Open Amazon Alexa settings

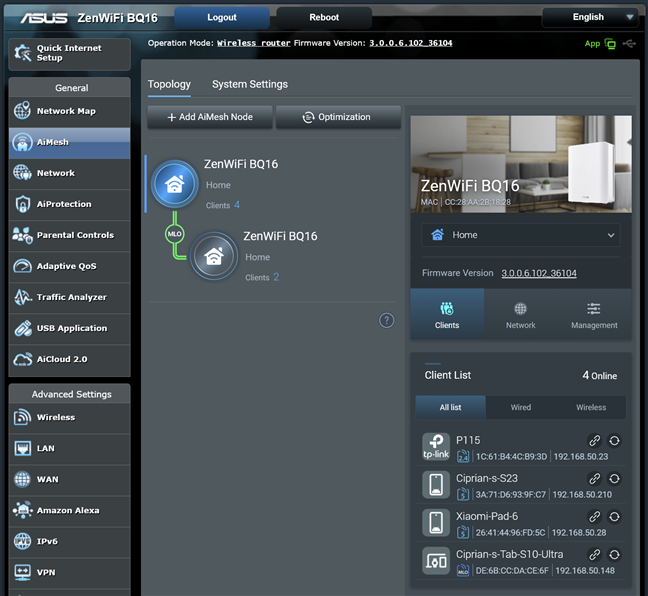coord(69,511)
